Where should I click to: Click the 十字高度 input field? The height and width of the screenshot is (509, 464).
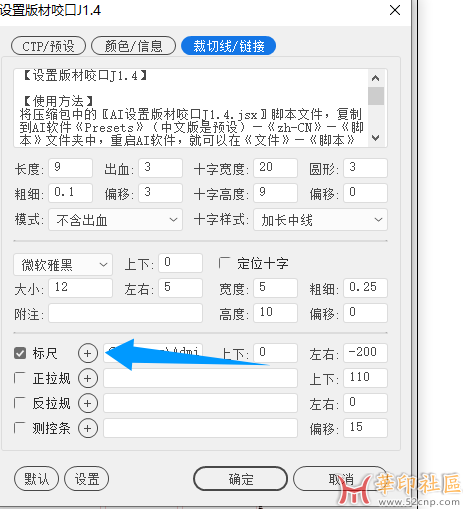(x=275, y=193)
